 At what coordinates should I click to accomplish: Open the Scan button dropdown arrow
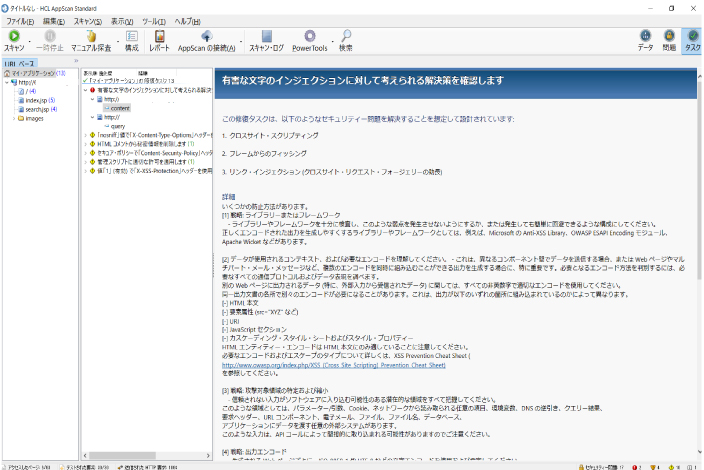coord(30,42)
